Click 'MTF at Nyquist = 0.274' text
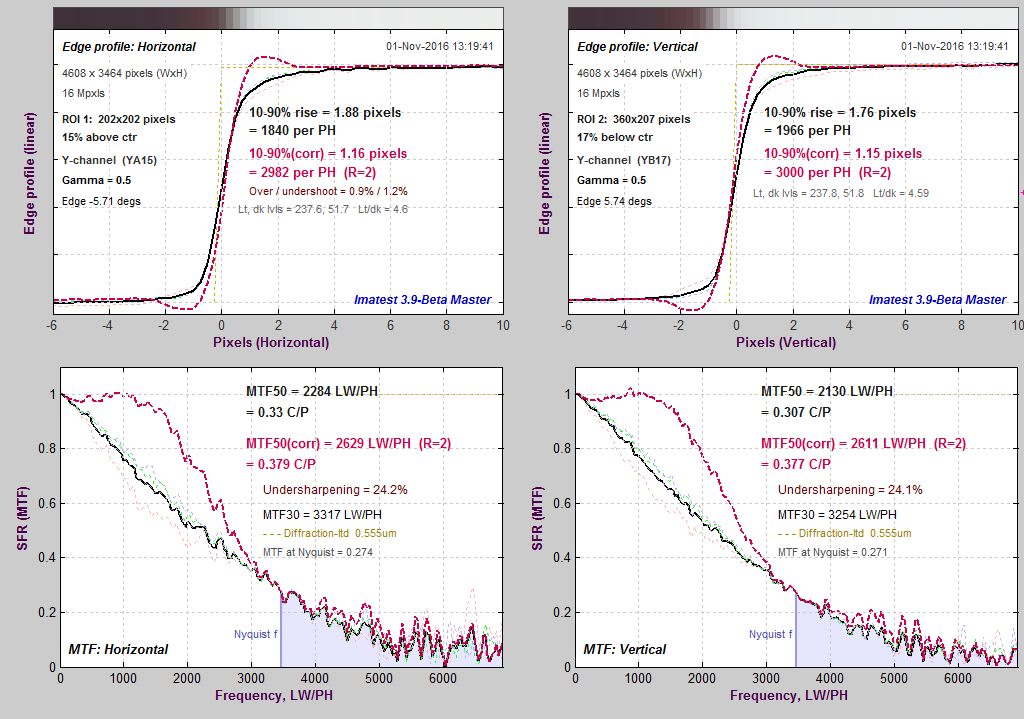The height and width of the screenshot is (719, 1024). point(318,552)
